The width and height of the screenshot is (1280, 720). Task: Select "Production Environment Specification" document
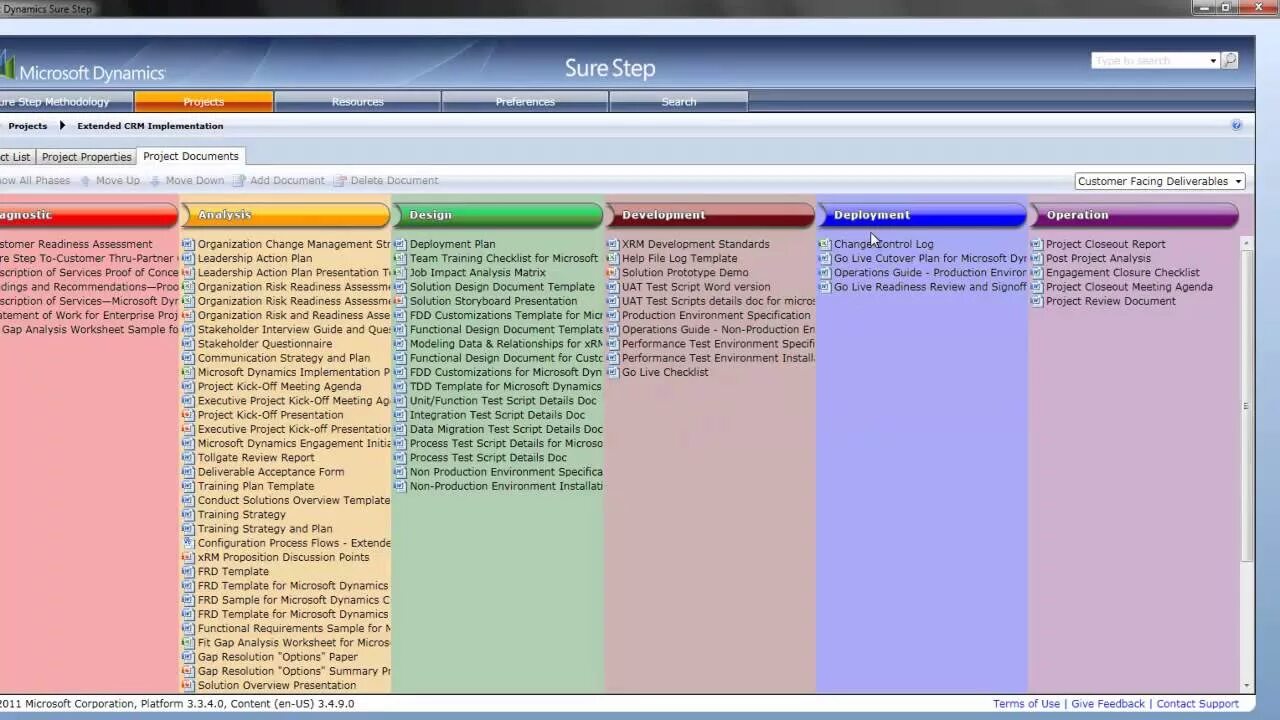pos(716,315)
